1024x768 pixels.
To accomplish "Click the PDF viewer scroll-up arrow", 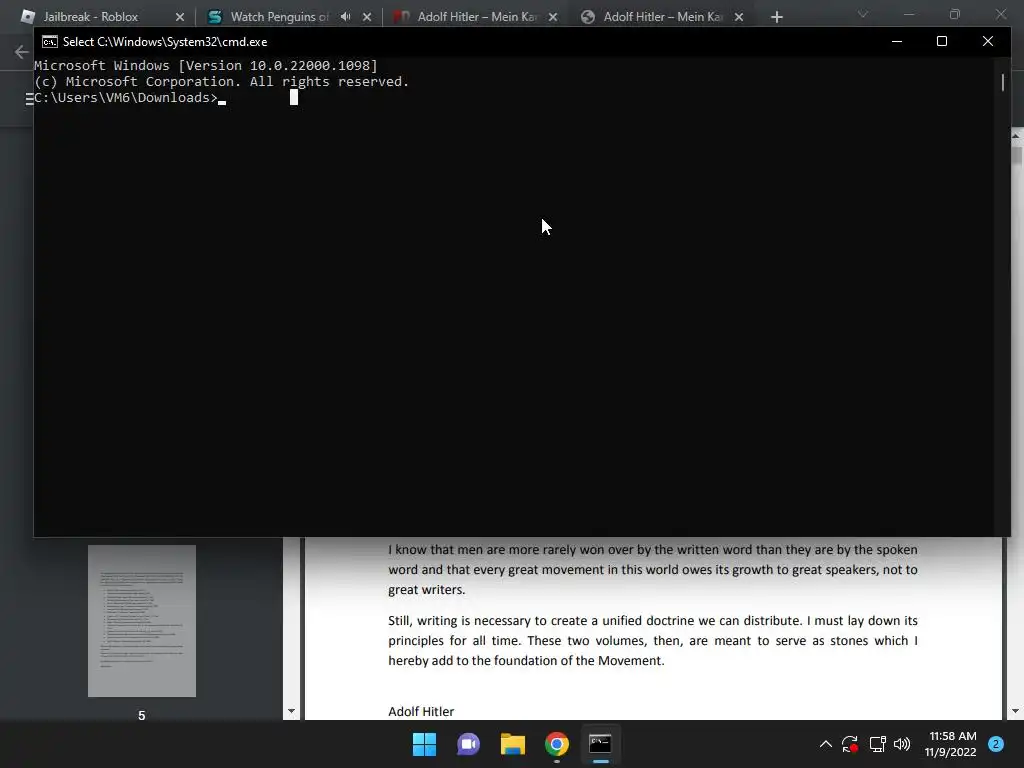I will pos(1016,134).
